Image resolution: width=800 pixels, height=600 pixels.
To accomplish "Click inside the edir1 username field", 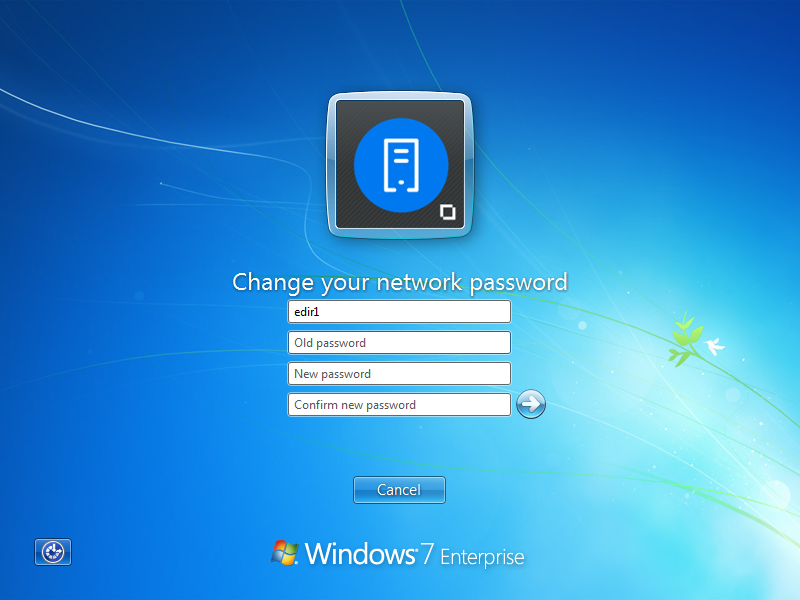I will (x=399, y=311).
